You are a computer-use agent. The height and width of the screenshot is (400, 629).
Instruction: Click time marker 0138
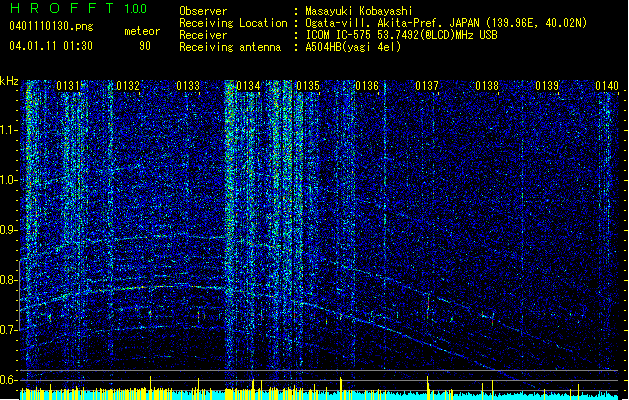coord(487,86)
